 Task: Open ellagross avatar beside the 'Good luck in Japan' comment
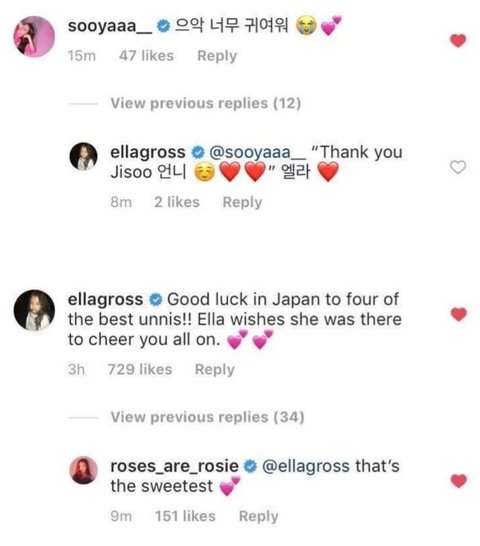point(34,310)
